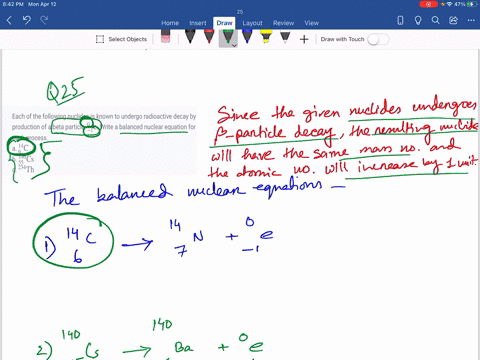The image size is (480, 360).
Task: Tap the status bar time
Action: pyautogui.click(x=13, y=4)
